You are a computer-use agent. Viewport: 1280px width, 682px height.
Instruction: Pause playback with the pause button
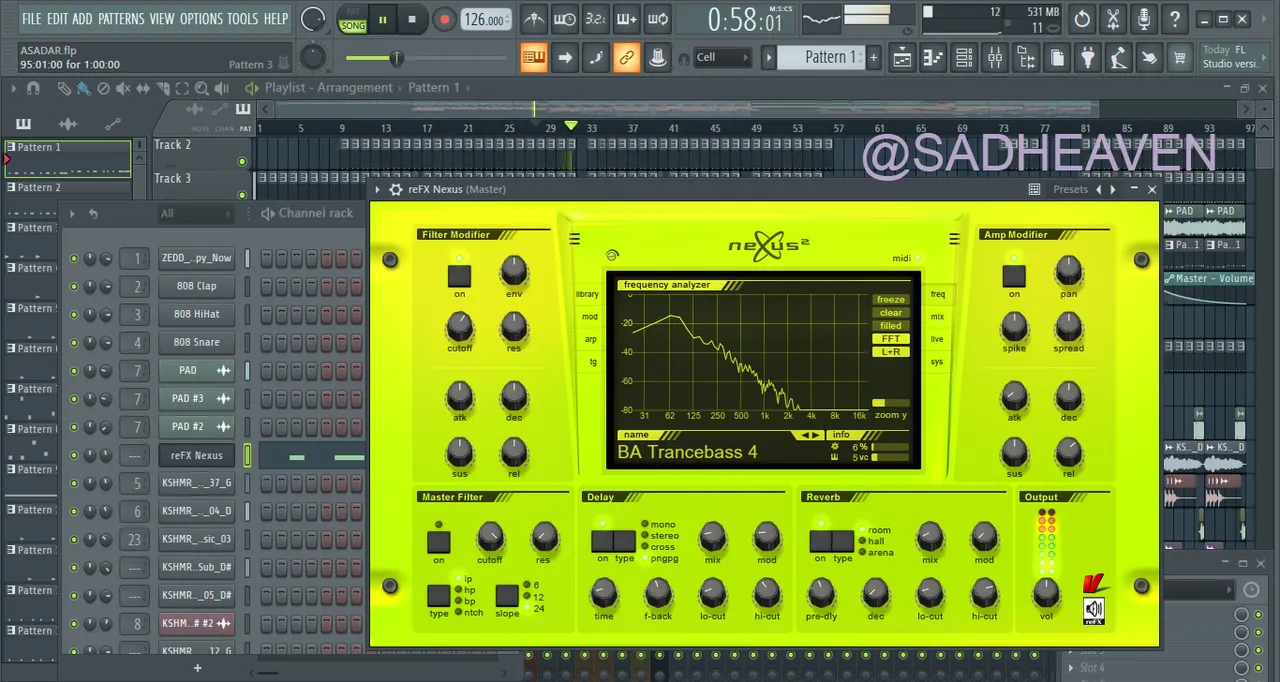[x=383, y=18]
